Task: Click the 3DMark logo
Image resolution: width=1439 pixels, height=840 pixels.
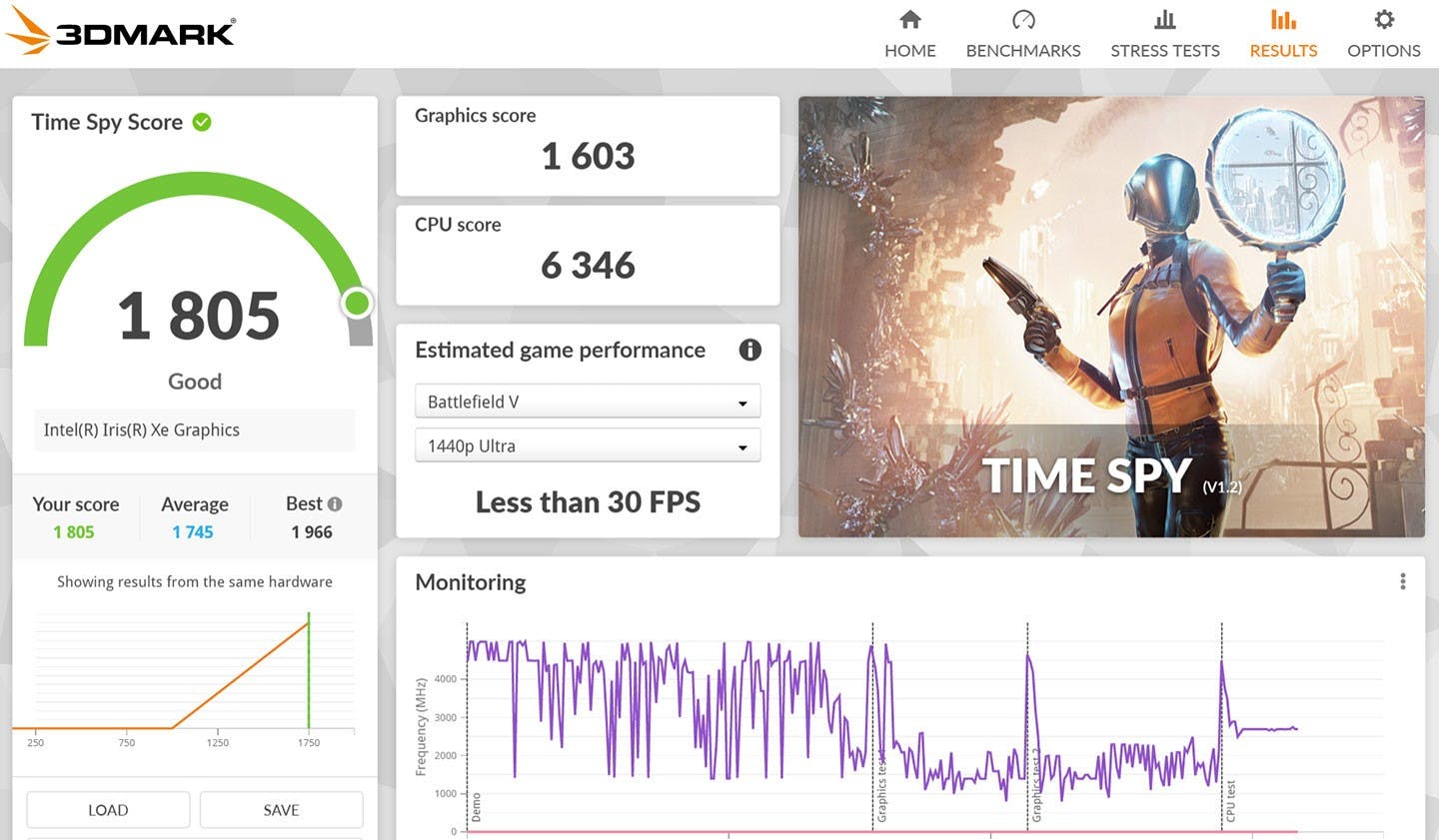Action: point(120,32)
